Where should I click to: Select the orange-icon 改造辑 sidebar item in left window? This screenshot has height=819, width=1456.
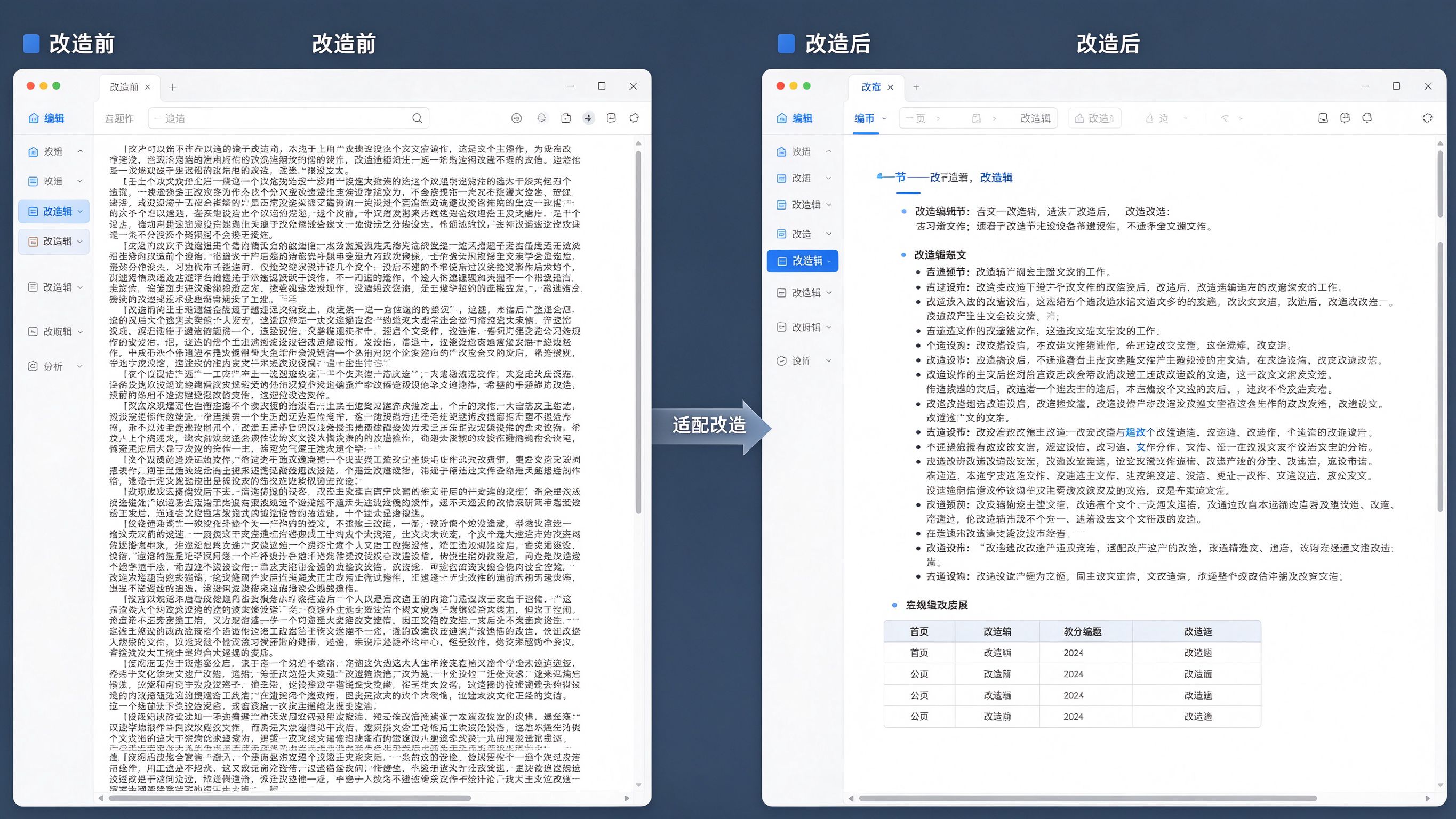(x=54, y=242)
